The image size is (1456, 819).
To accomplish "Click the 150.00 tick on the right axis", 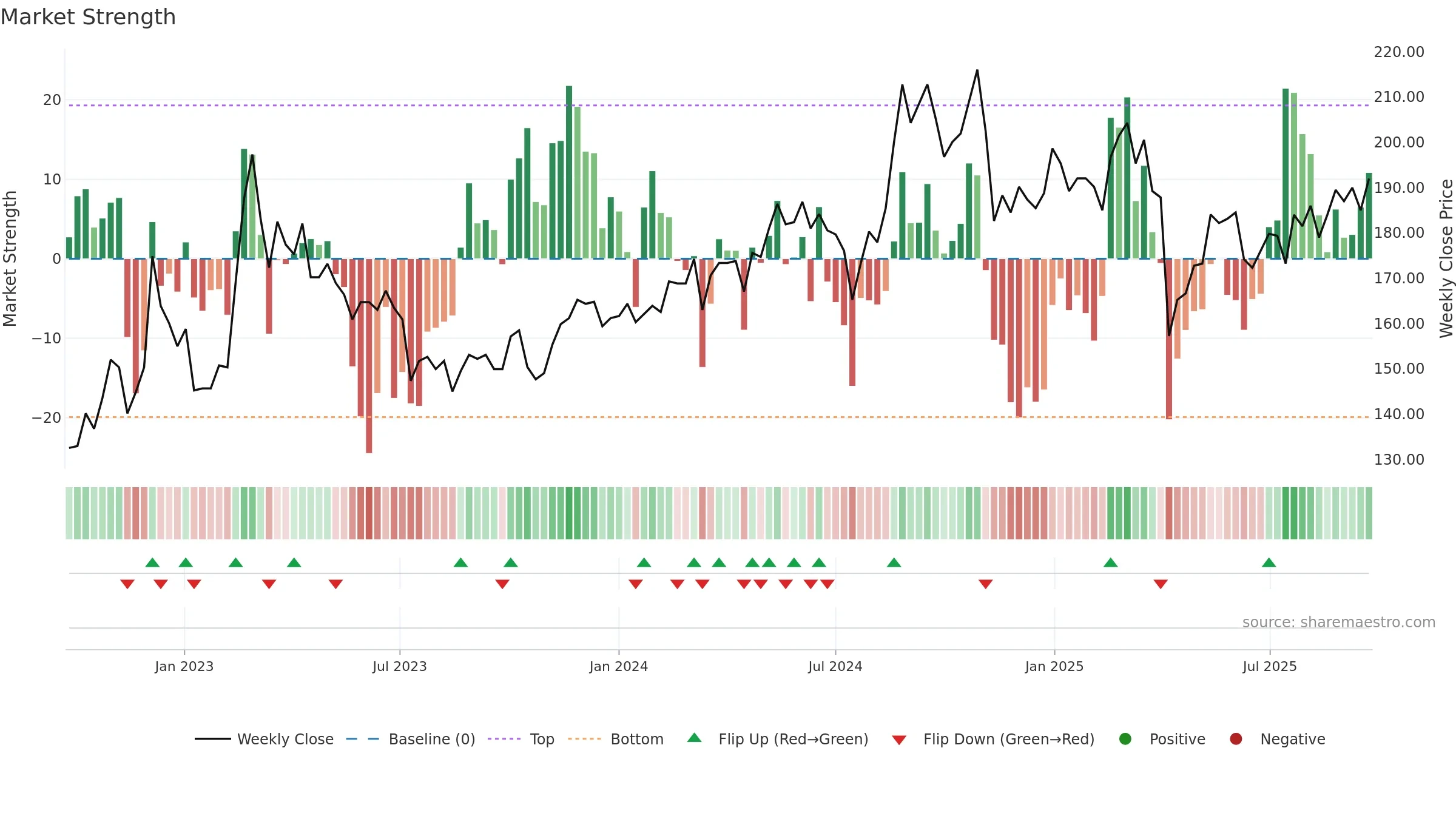I will pos(1399,369).
